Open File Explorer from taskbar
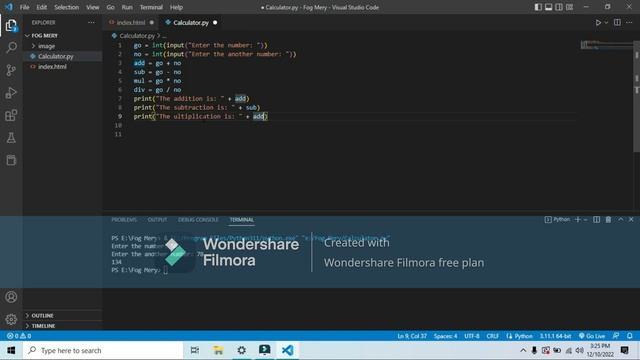Viewport: 640px width, 360px height. (x=218, y=351)
